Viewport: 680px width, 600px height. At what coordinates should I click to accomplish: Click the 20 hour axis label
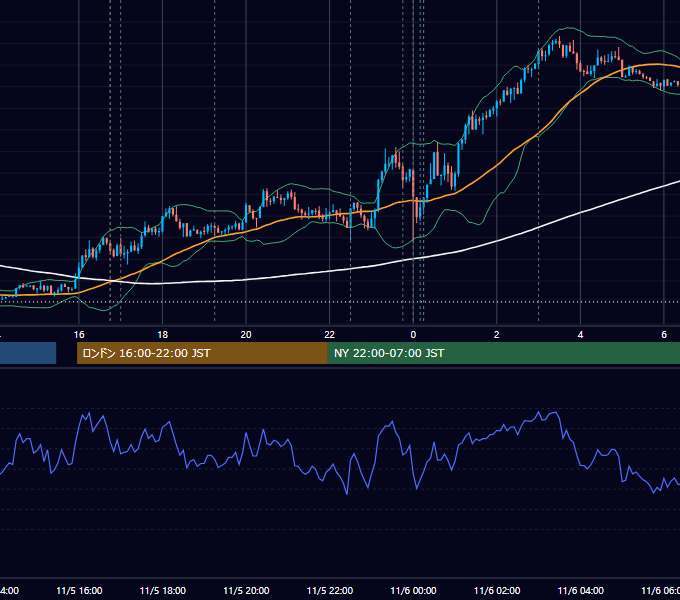coord(246,335)
